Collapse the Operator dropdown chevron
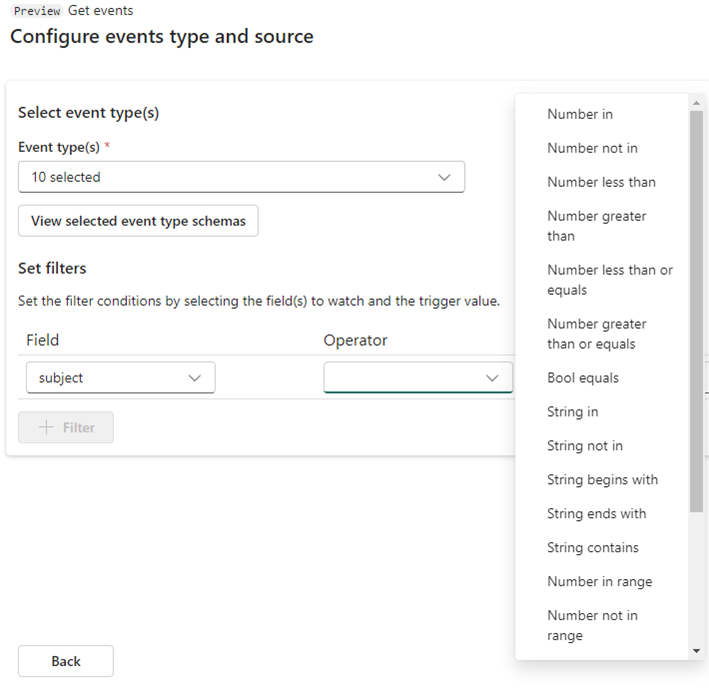 coord(492,378)
